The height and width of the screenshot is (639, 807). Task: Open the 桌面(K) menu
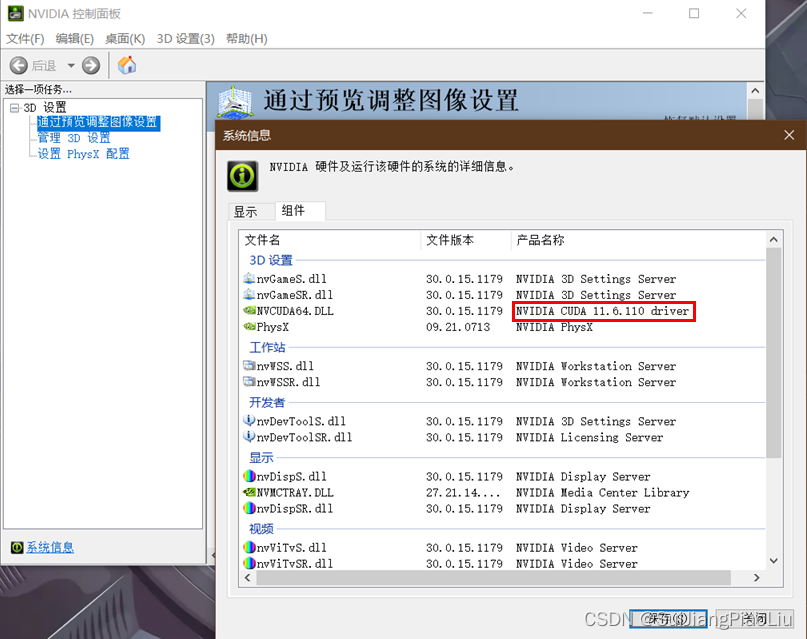click(125, 39)
